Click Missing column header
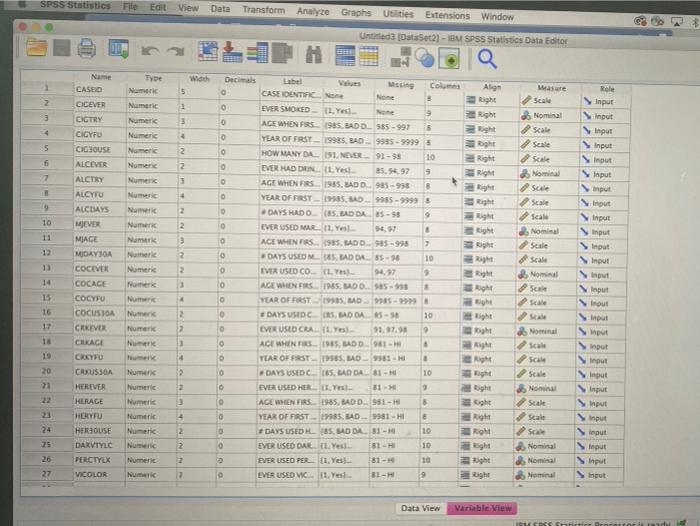The width and height of the screenshot is (700, 526). [400, 85]
